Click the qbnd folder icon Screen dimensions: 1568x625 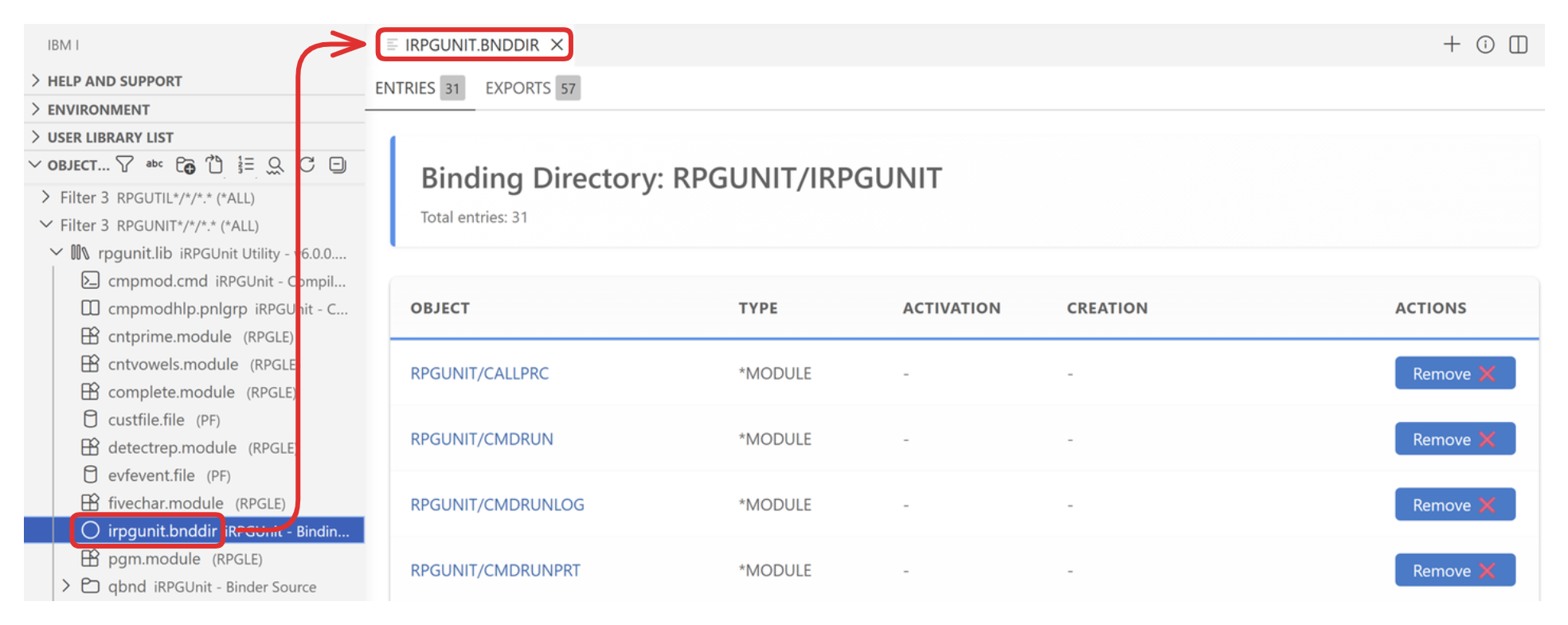tap(91, 586)
